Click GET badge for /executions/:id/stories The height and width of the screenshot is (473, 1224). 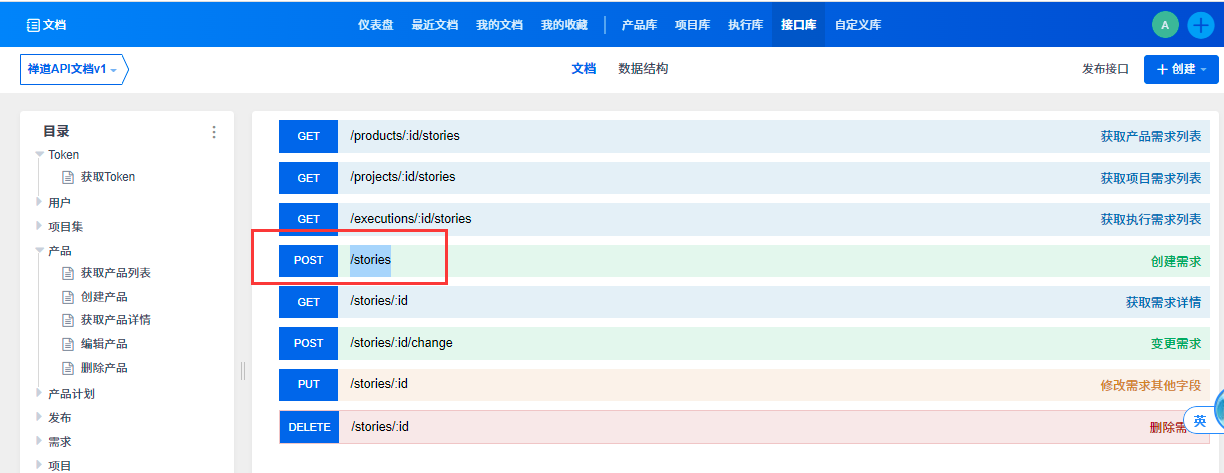point(309,219)
